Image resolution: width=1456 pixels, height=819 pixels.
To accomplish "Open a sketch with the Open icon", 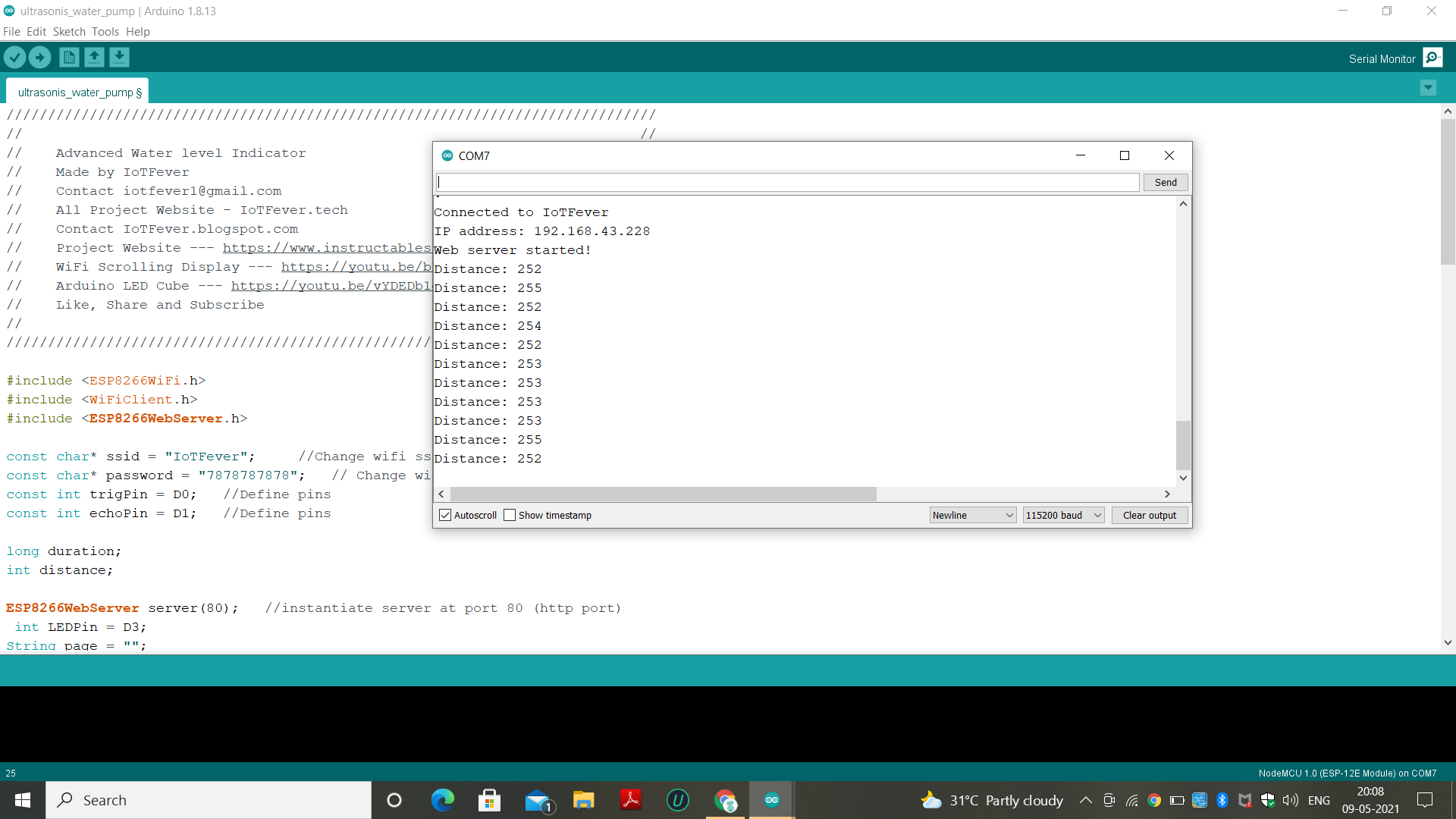I will (x=94, y=57).
